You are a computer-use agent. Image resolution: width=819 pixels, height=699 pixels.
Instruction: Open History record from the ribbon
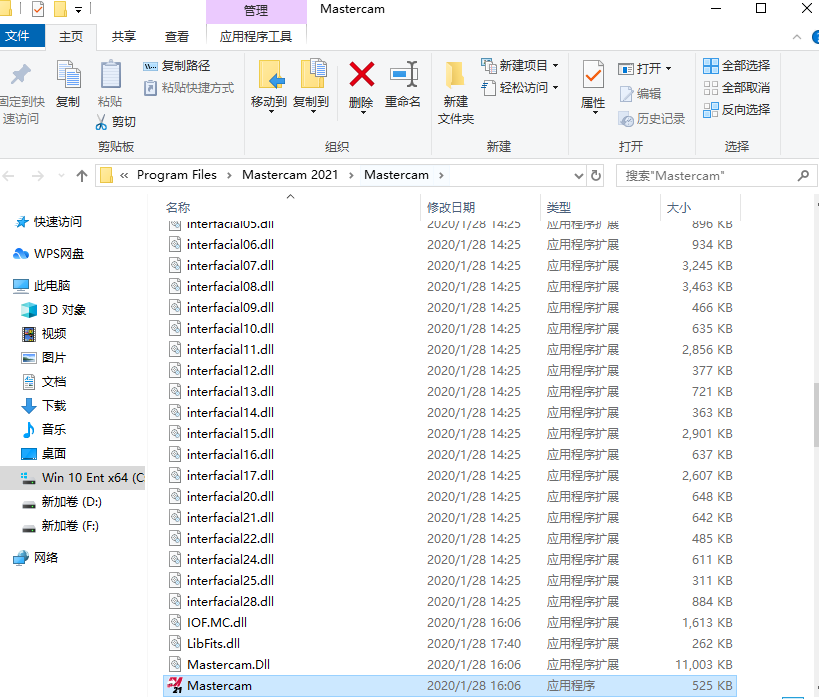pos(652,119)
